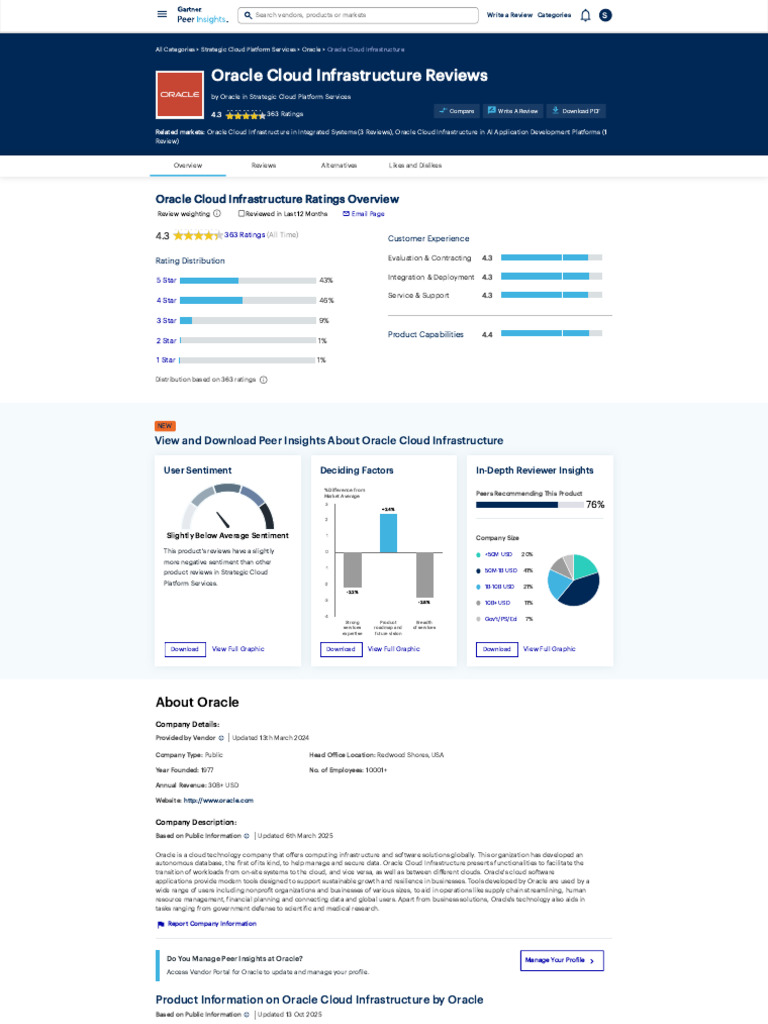Click the Oracle red logo

pyautogui.click(x=180, y=95)
